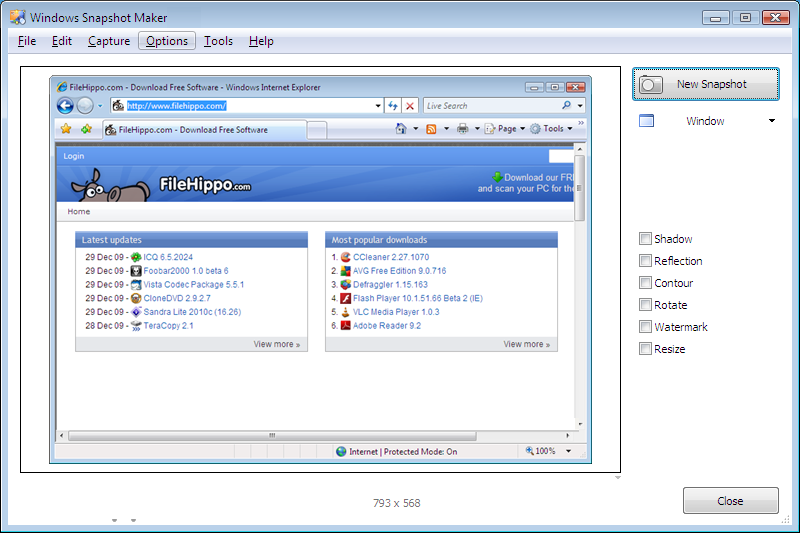The image size is (800, 533).
Task: Open the Edit menu
Action: click(x=62, y=41)
